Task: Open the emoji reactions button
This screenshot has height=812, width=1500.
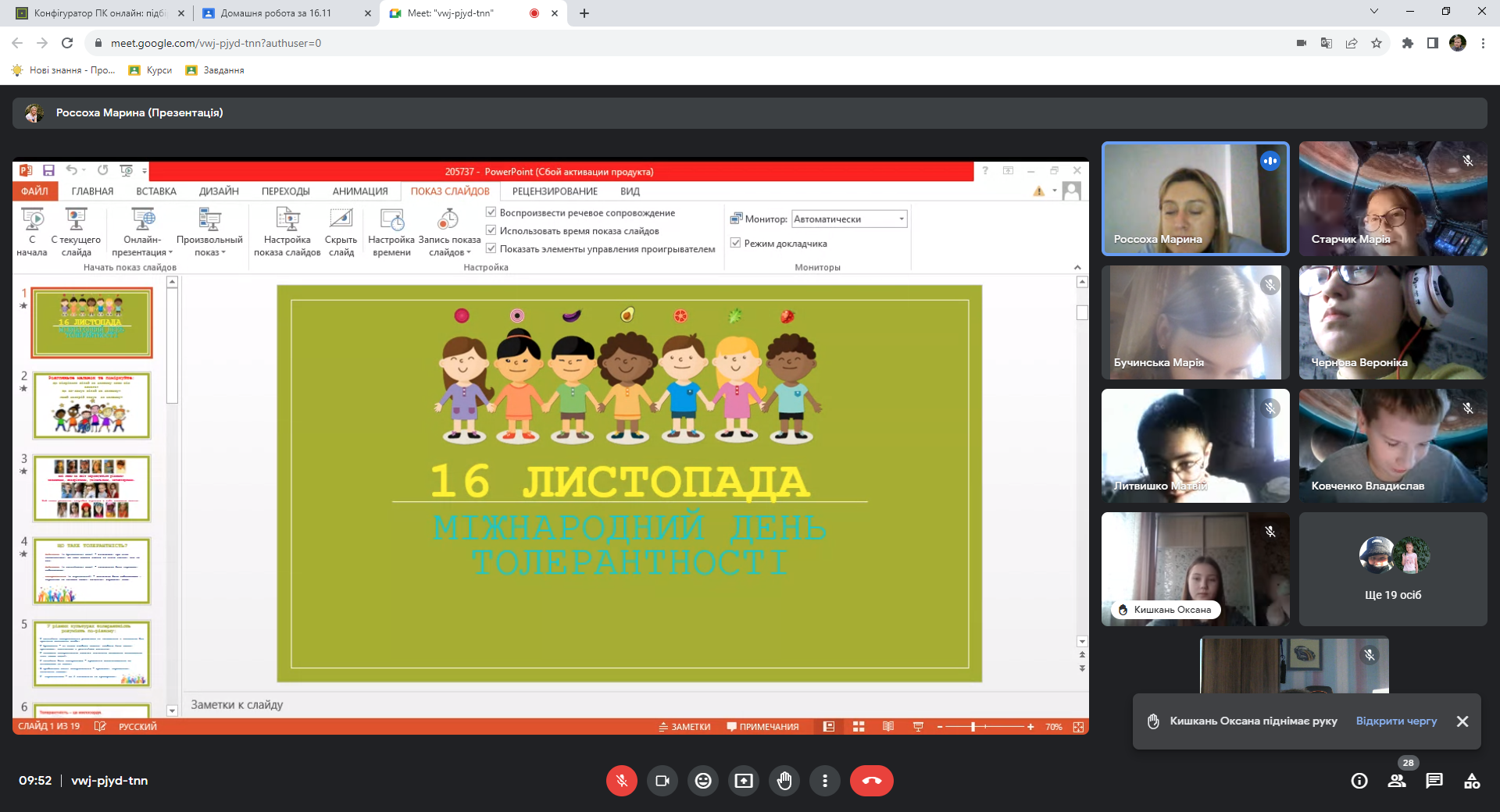Action: pos(703,781)
